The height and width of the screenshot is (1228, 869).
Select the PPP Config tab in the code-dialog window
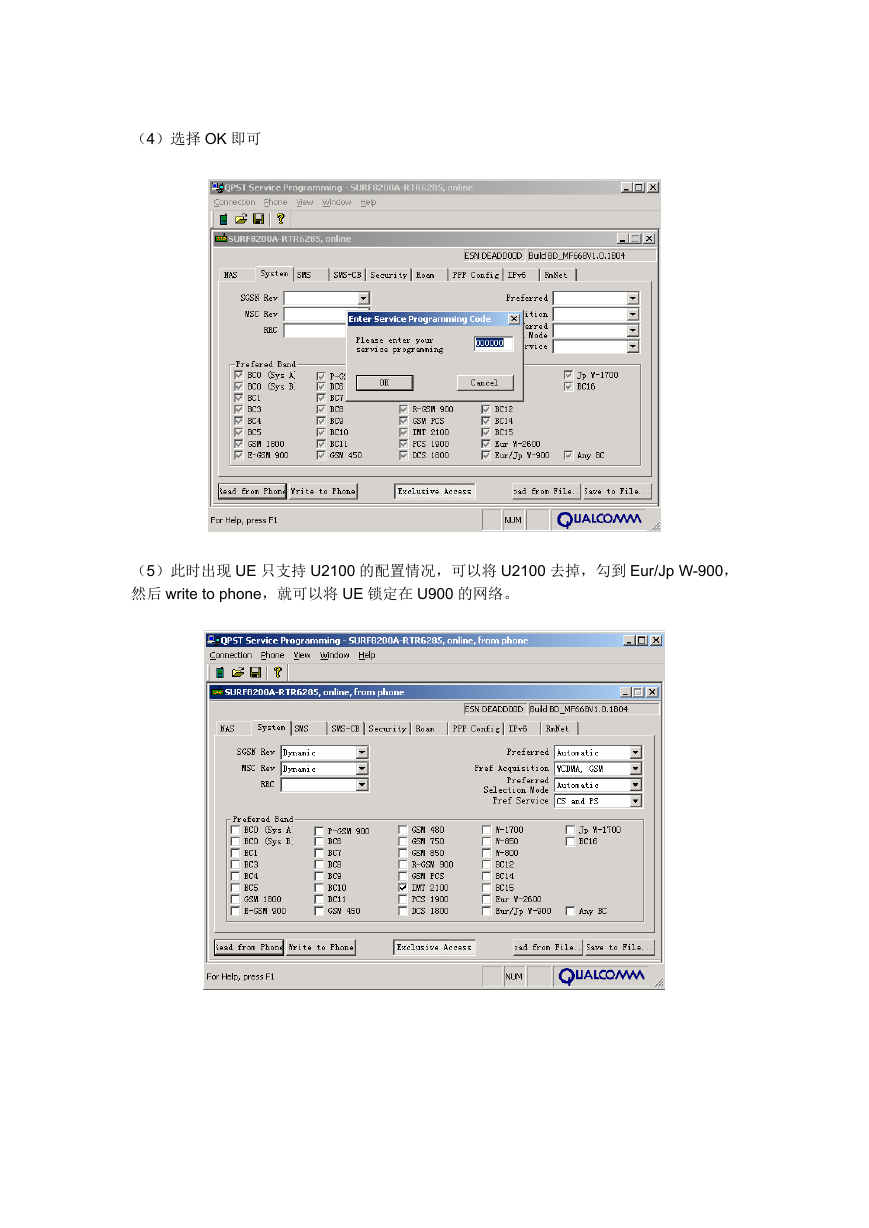coord(475,275)
